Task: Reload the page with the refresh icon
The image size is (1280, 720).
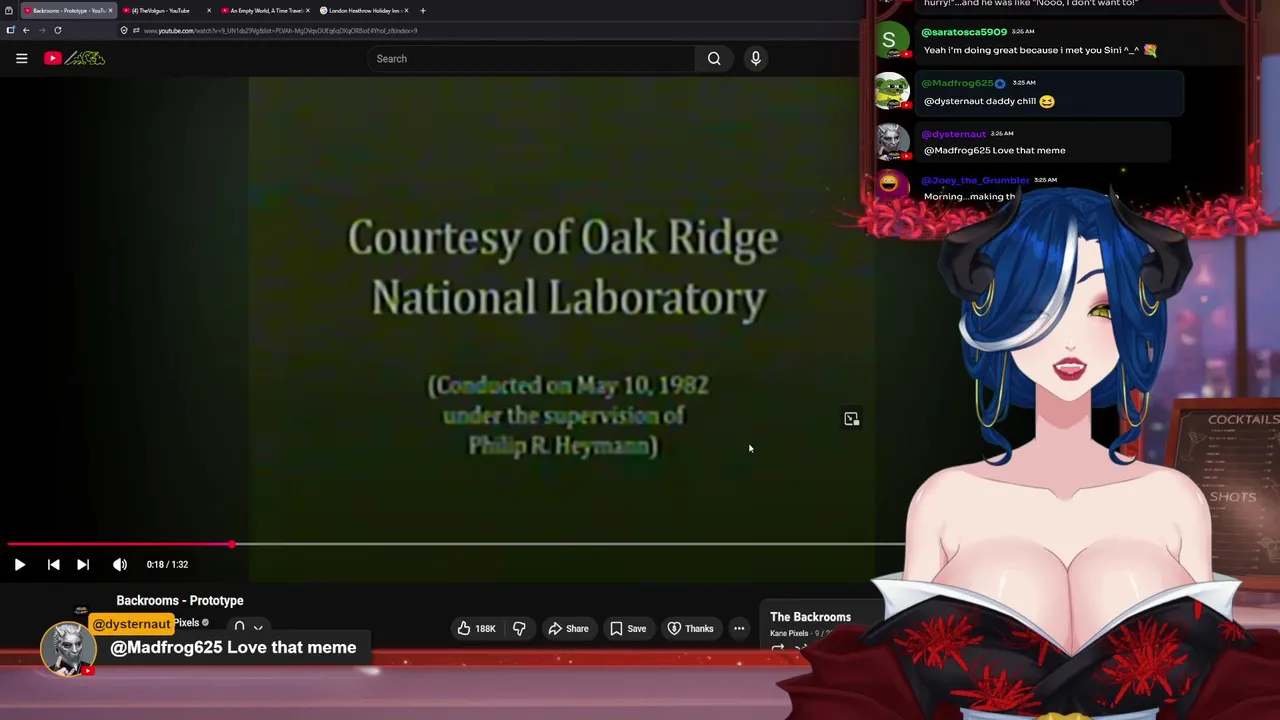Action: click(x=57, y=30)
